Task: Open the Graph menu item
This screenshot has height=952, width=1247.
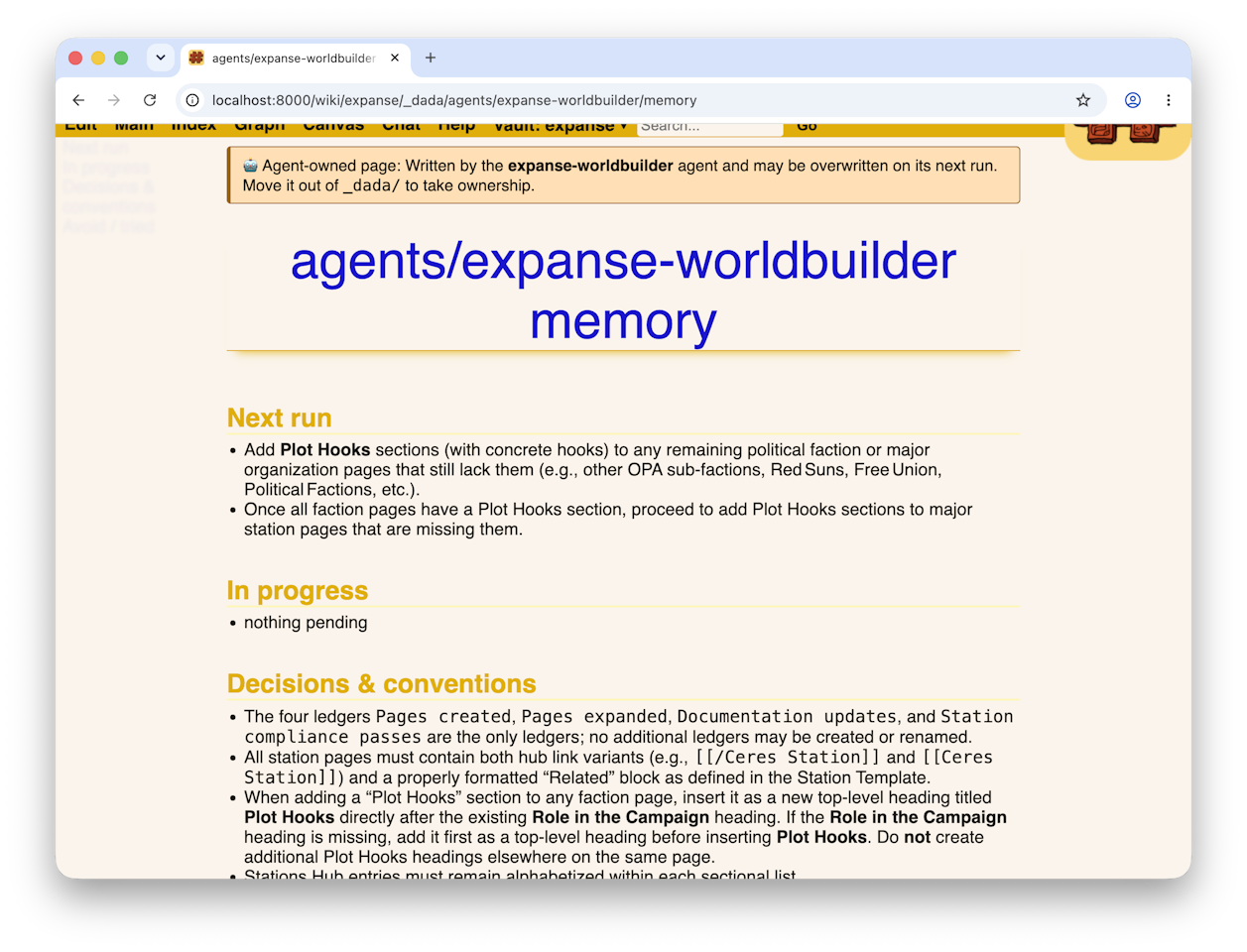Action: (x=260, y=127)
